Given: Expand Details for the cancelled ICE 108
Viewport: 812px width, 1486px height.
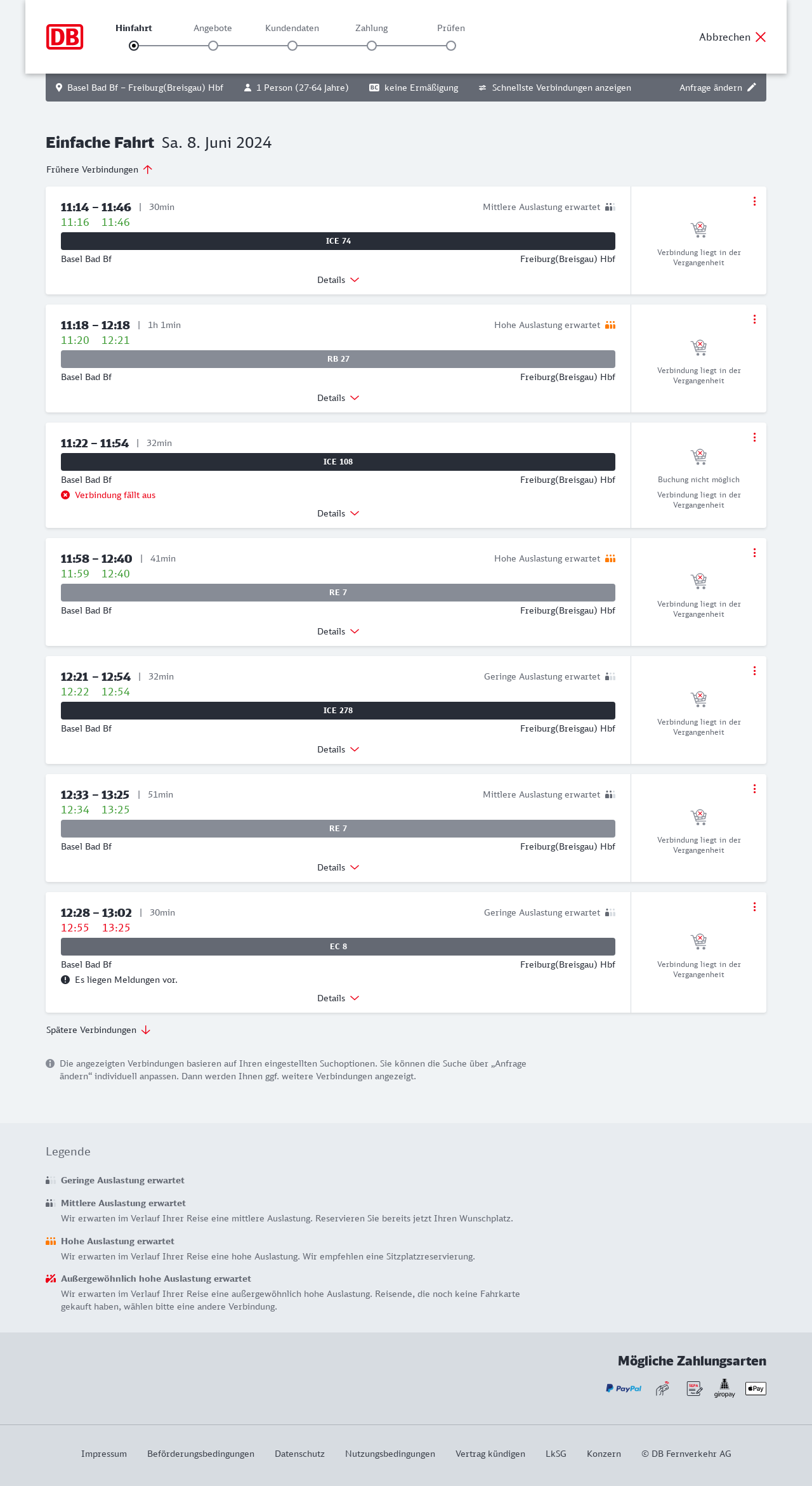Looking at the screenshot, I should (x=338, y=513).
